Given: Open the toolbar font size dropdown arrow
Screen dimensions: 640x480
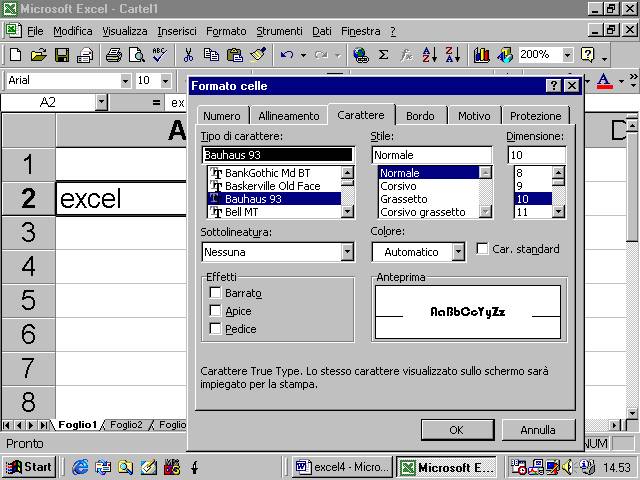Looking at the screenshot, I should coord(165,81).
